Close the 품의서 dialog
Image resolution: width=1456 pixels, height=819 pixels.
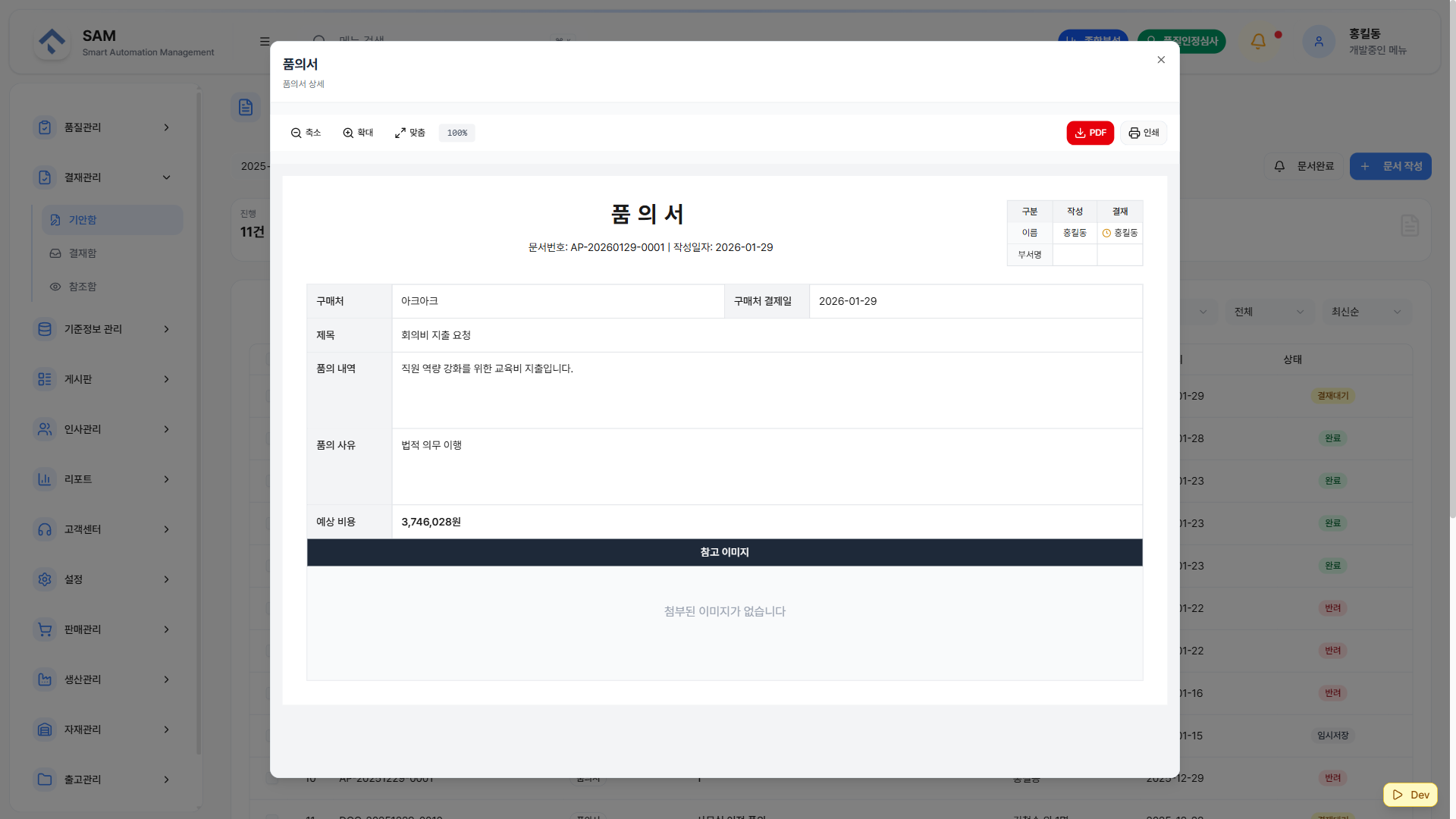pos(1161,60)
